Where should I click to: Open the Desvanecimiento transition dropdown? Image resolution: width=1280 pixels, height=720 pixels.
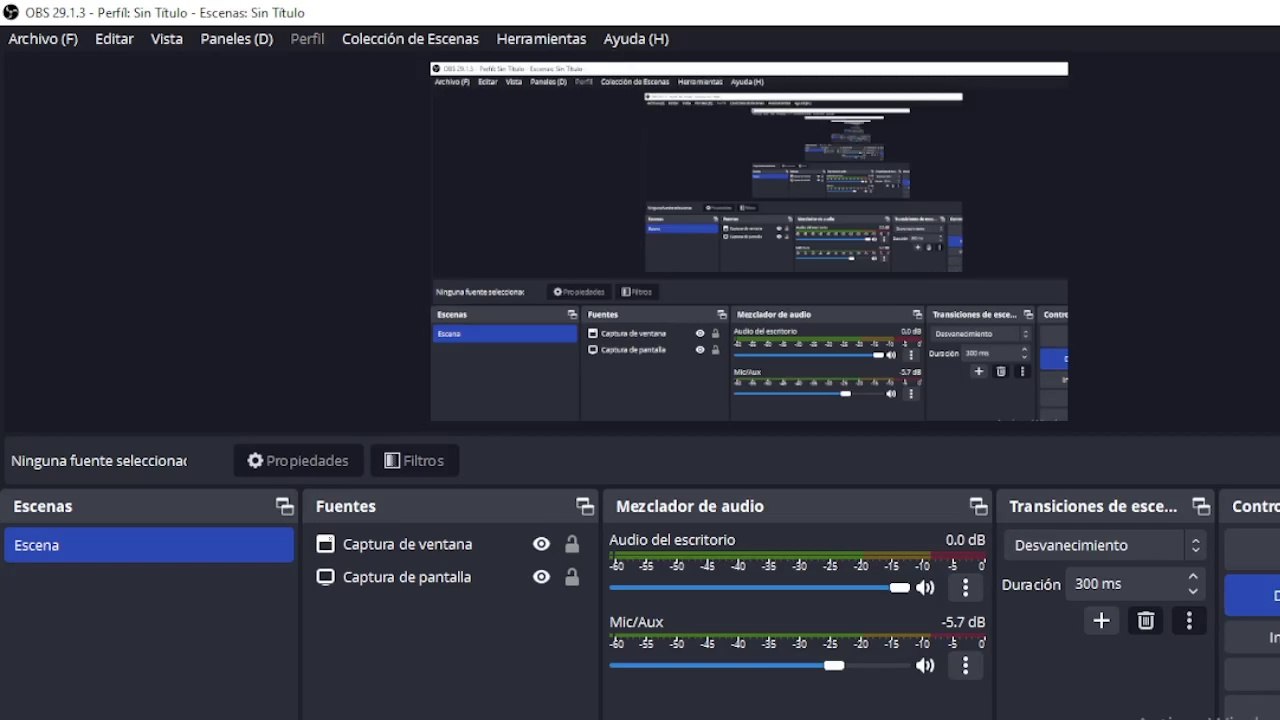[1105, 545]
